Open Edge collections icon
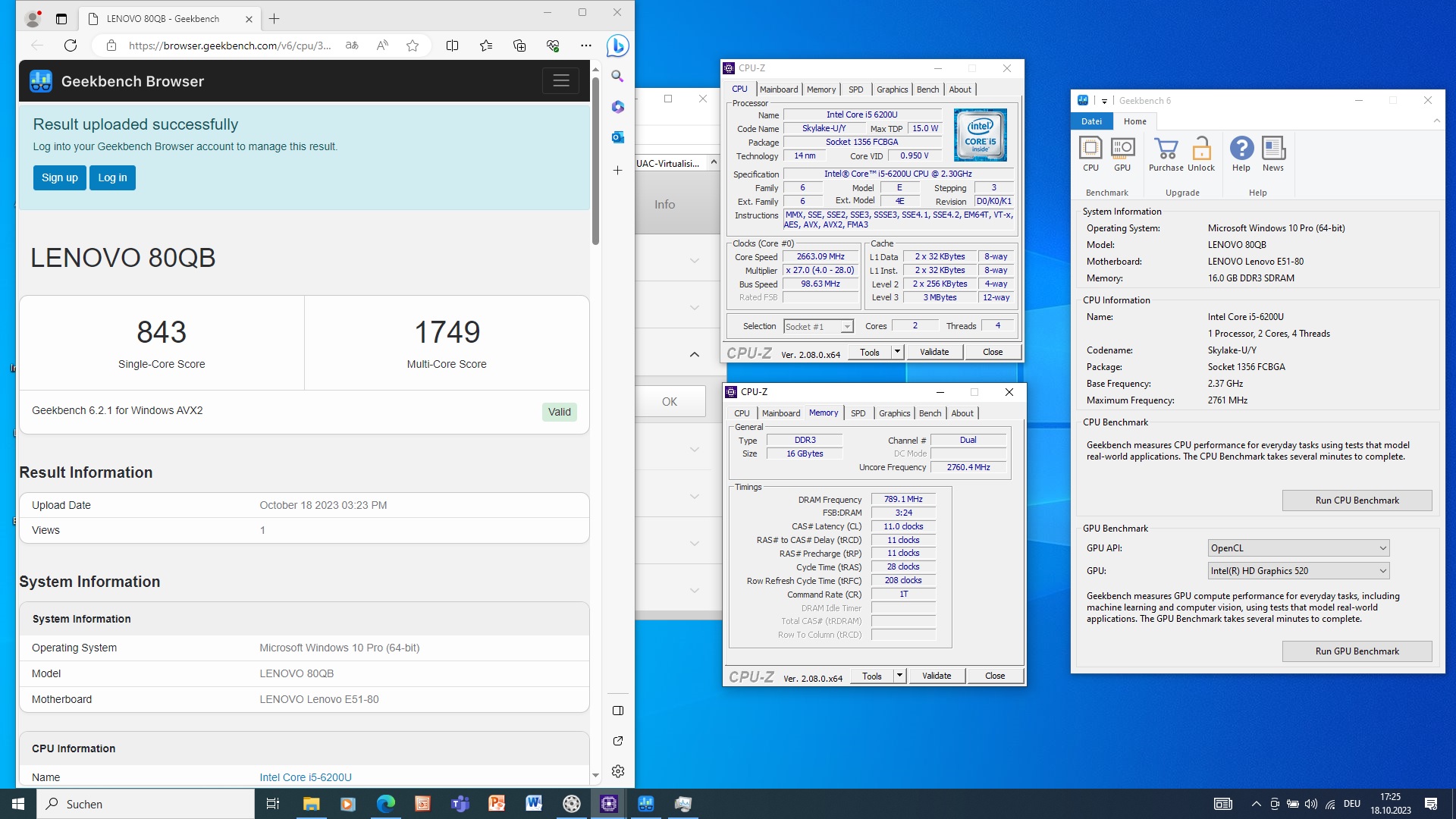1456x819 pixels. pos(519,45)
